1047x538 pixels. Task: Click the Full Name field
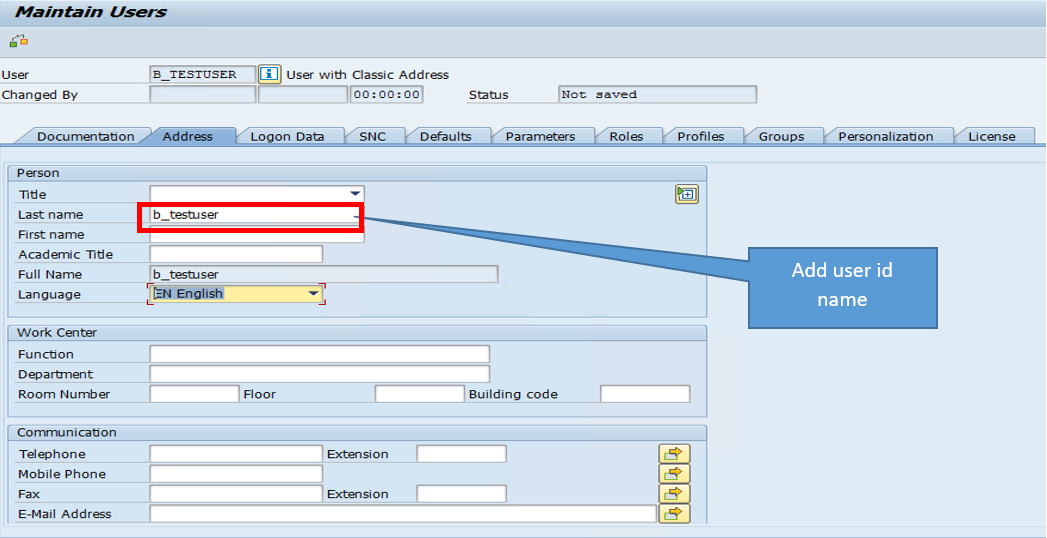[x=324, y=274]
